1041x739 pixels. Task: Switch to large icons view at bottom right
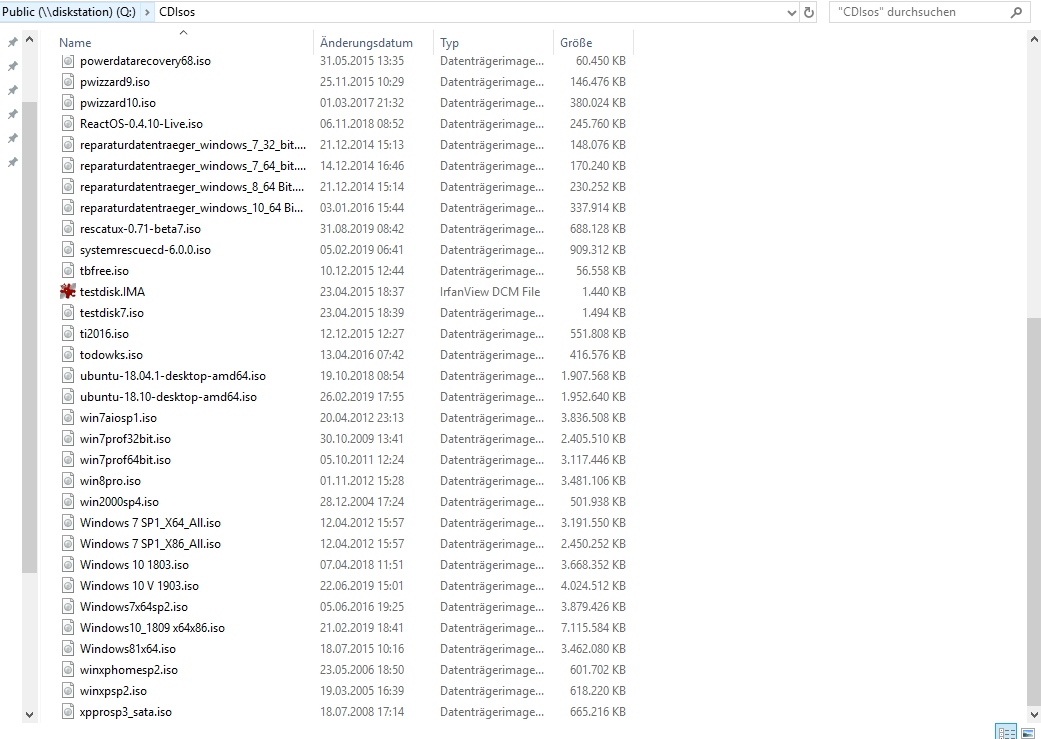coord(1028,732)
